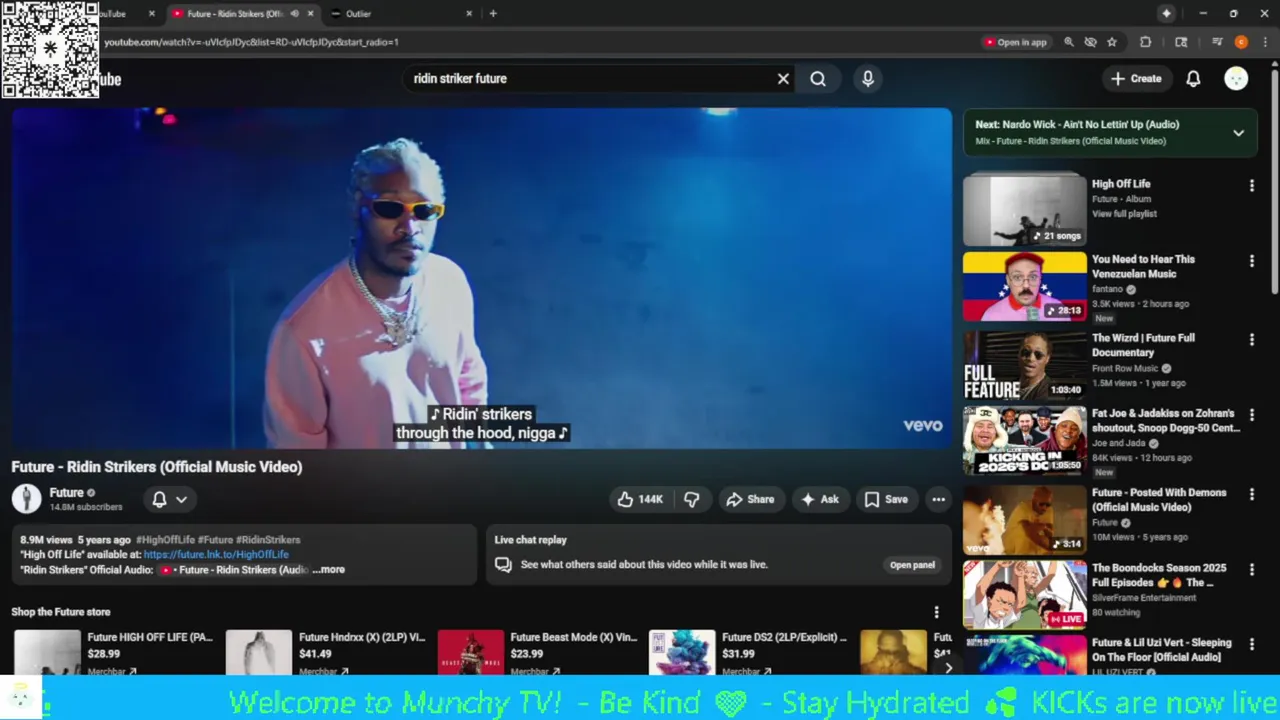The width and height of the screenshot is (1280, 720).
Task: Open options for The Boondocks stream
Action: point(1251,570)
